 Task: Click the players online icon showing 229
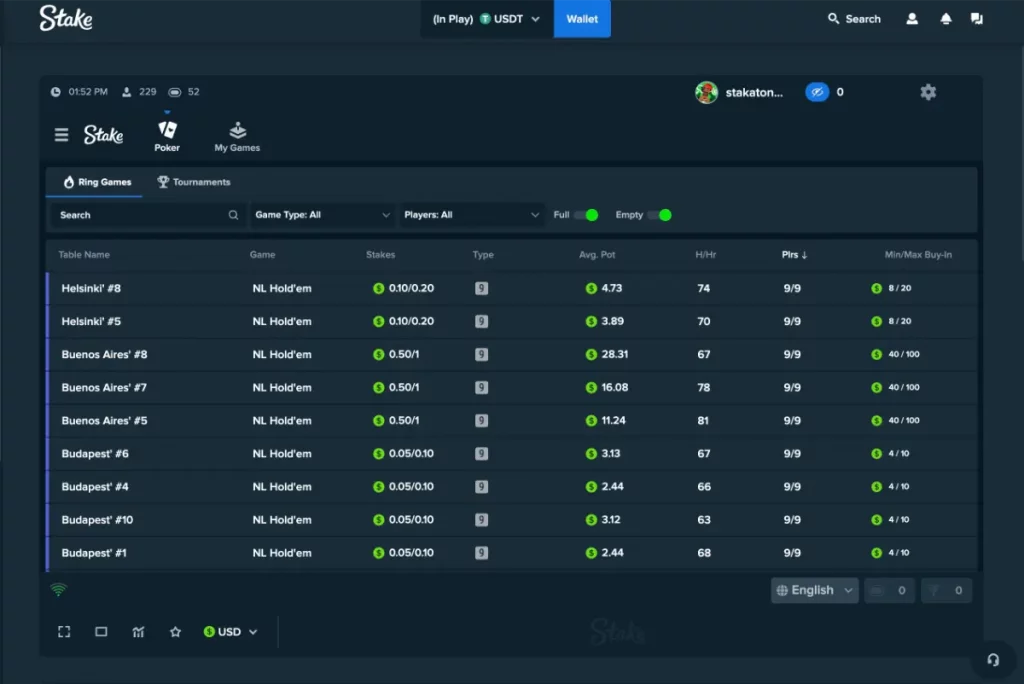pyautogui.click(x=127, y=92)
